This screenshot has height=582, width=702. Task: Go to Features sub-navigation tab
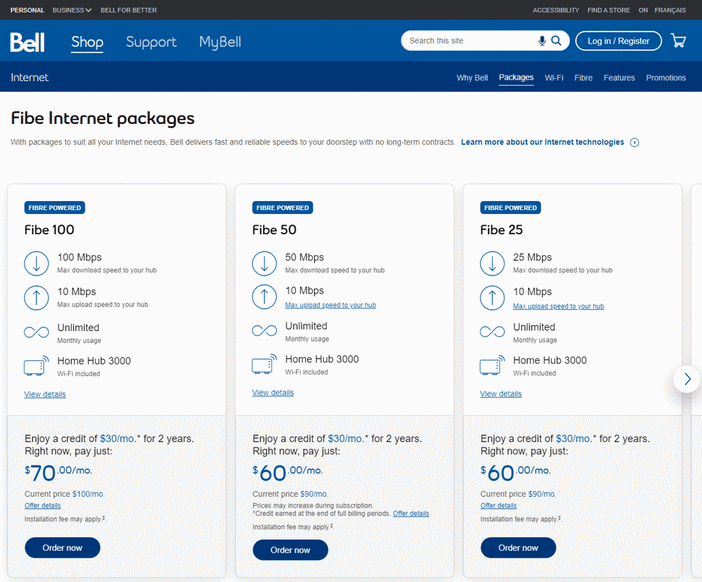coord(619,77)
